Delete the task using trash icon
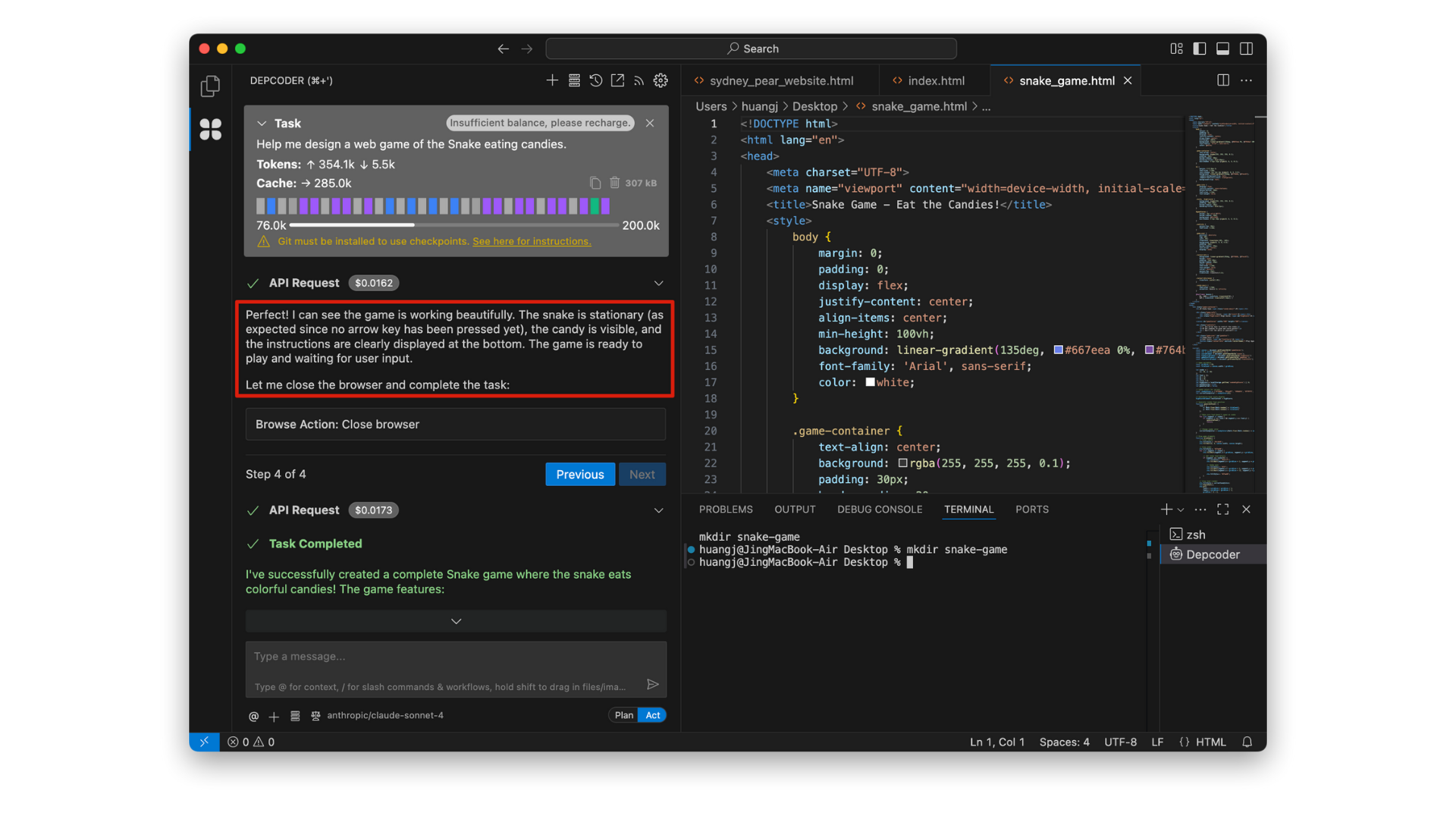This screenshot has height=819, width=1456. tap(614, 183)
